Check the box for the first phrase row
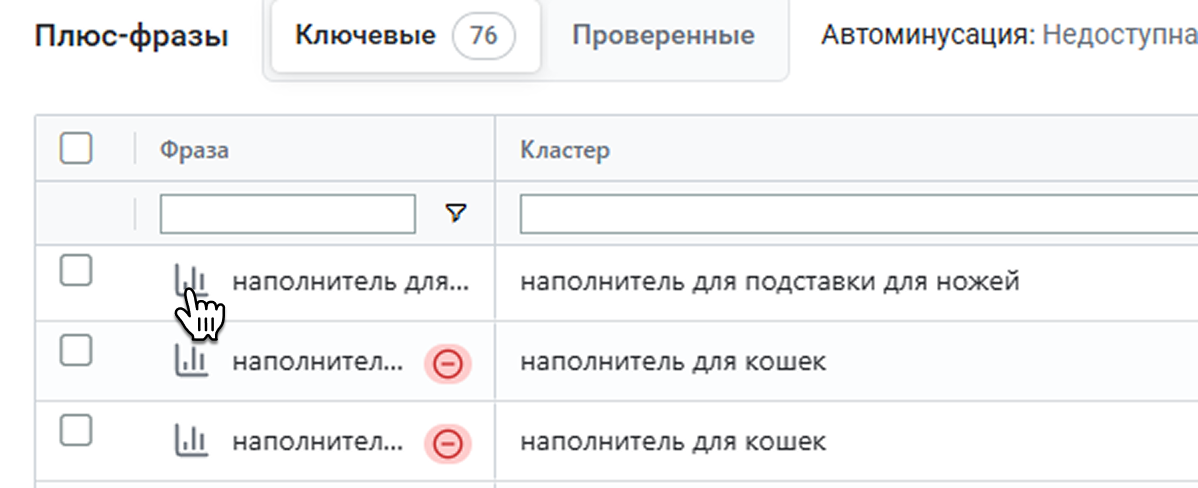Screen dimensions: 1198x488 (76, 270)
